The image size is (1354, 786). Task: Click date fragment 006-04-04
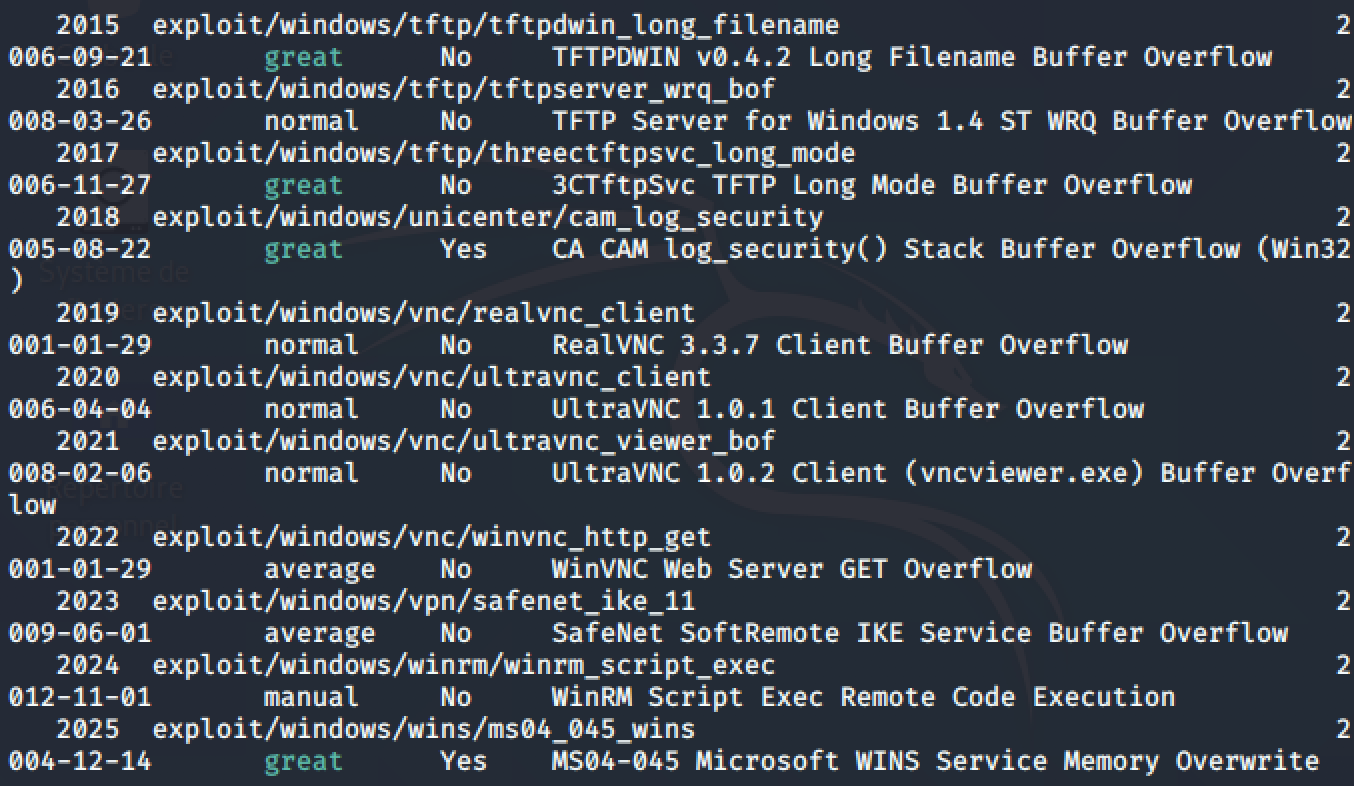click(x=80, y=409)
